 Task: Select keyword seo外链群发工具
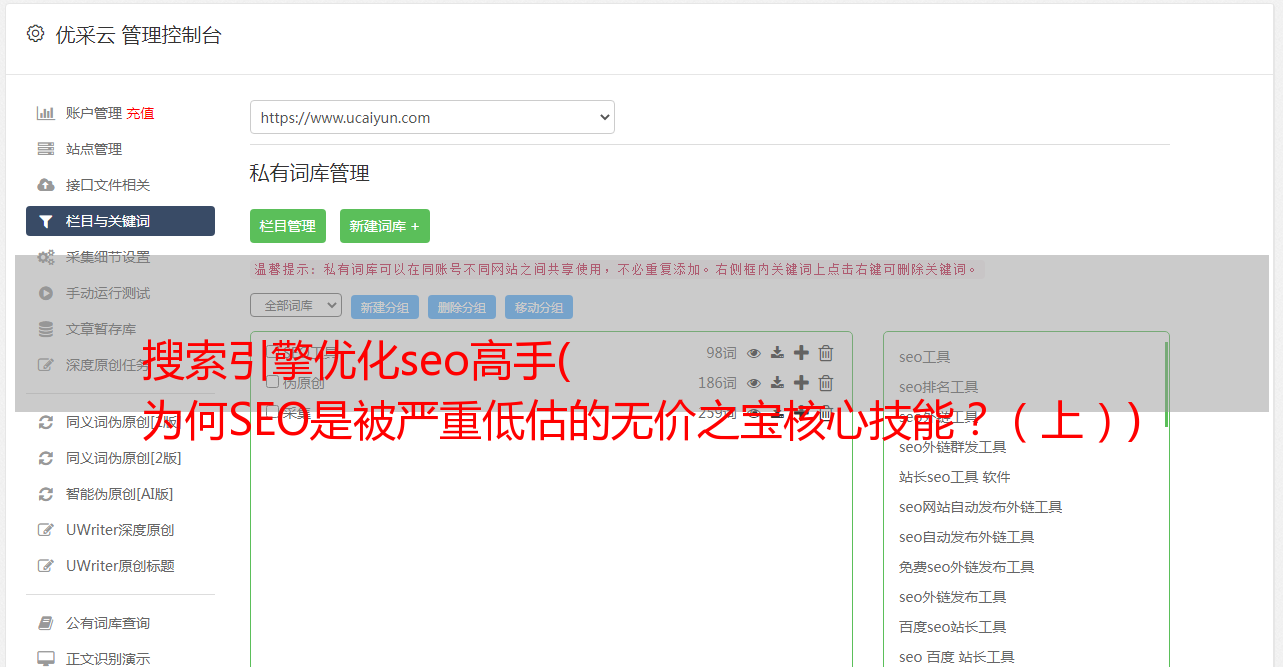pos(953,447)
